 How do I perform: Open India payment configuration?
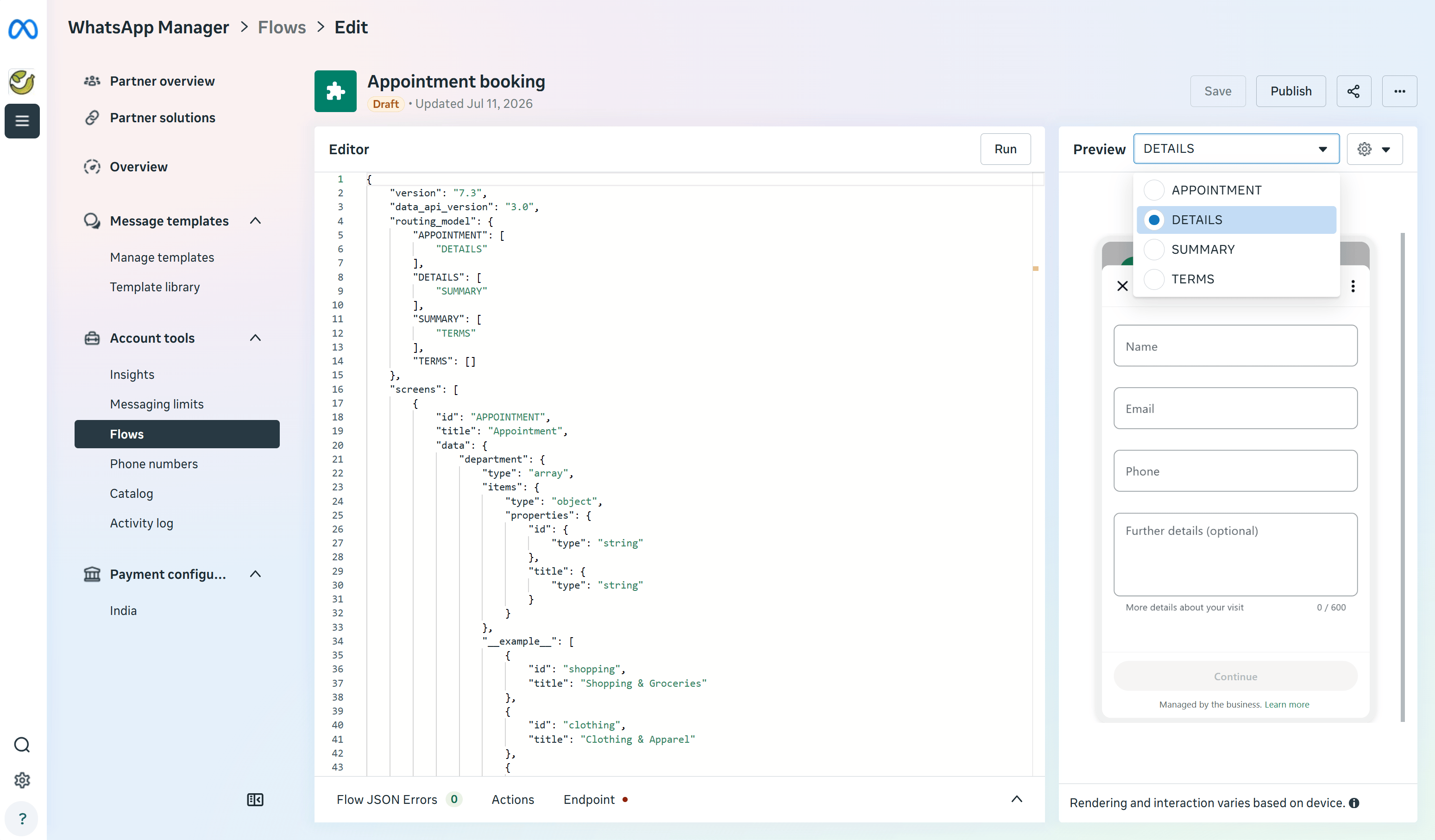123,611
